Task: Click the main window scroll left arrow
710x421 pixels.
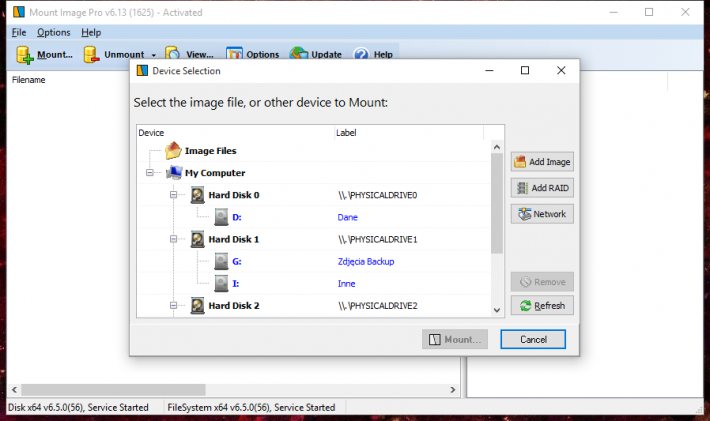Action: pyautogui.click(x=14, y=390)
